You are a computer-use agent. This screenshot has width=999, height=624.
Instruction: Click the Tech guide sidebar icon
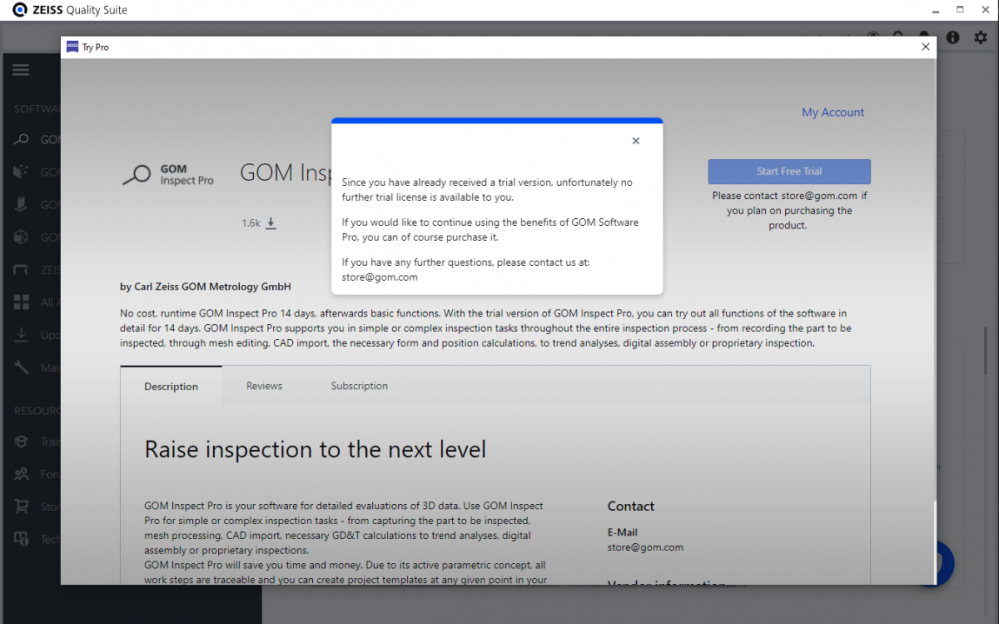point(21,539)
